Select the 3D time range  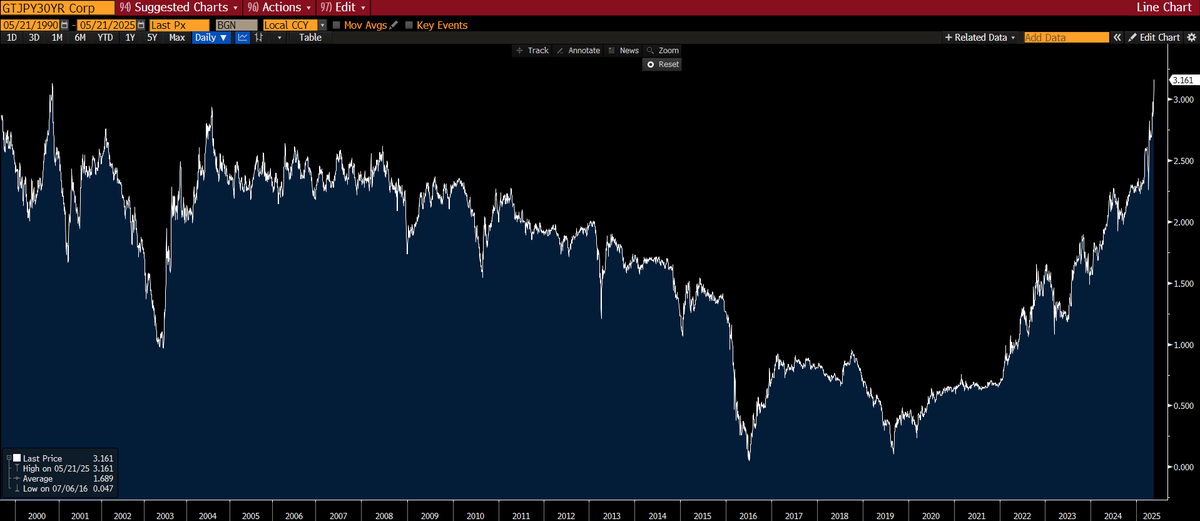click(x=34, y=37)
